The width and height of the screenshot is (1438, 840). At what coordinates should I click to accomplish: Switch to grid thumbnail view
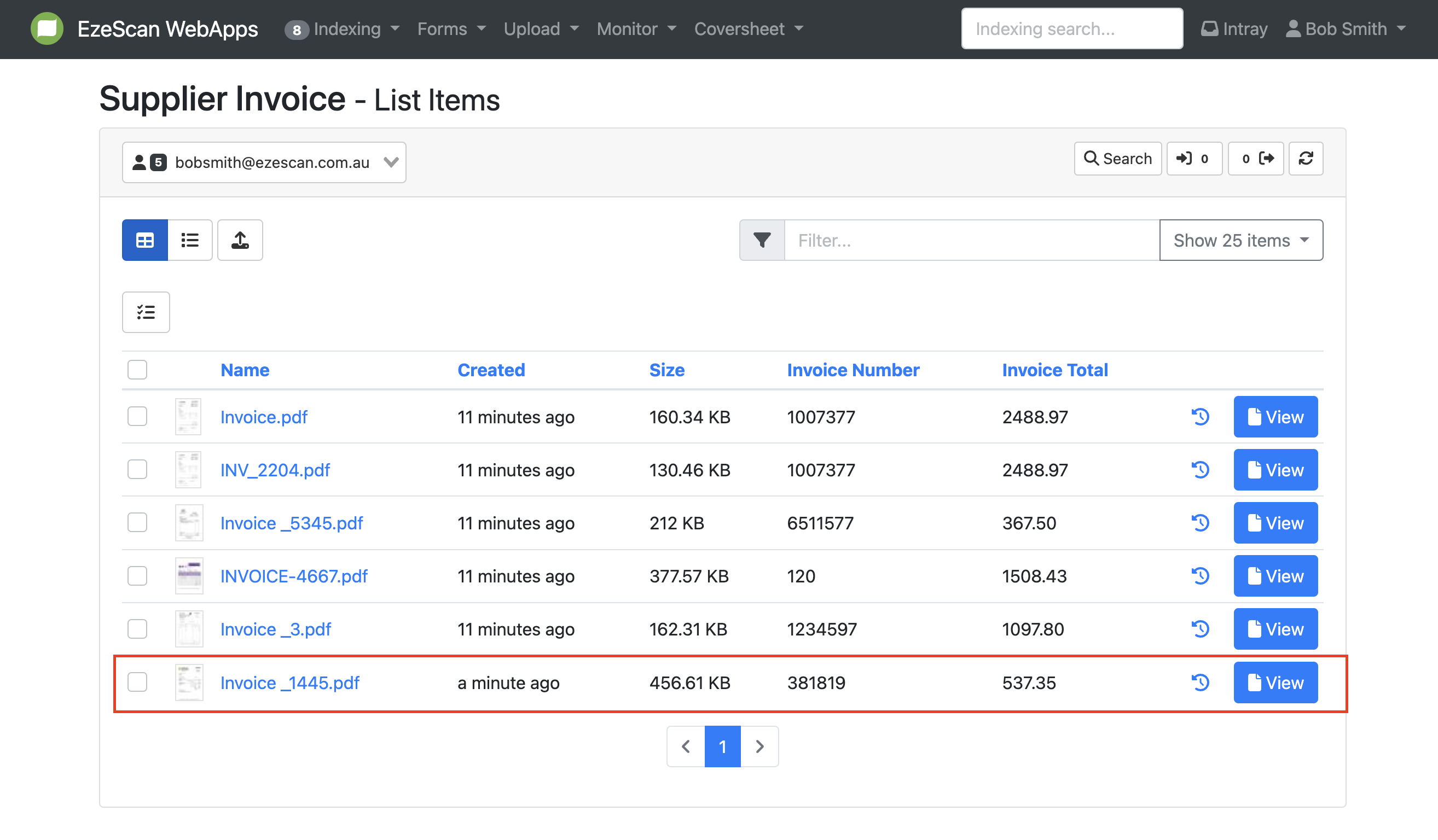[x=145, y=240]
